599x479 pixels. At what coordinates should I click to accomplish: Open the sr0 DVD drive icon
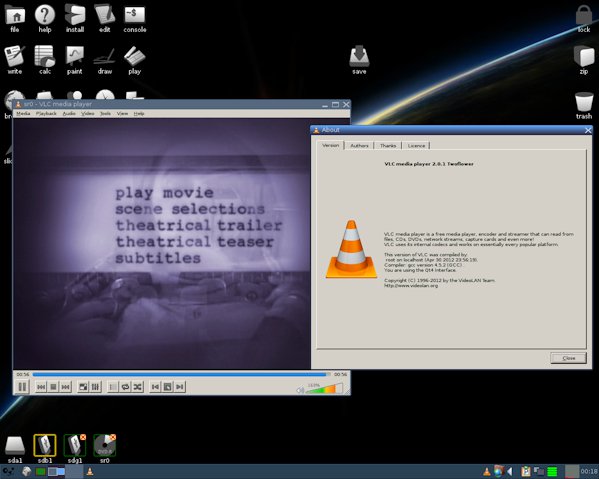(x=105, y=449)
